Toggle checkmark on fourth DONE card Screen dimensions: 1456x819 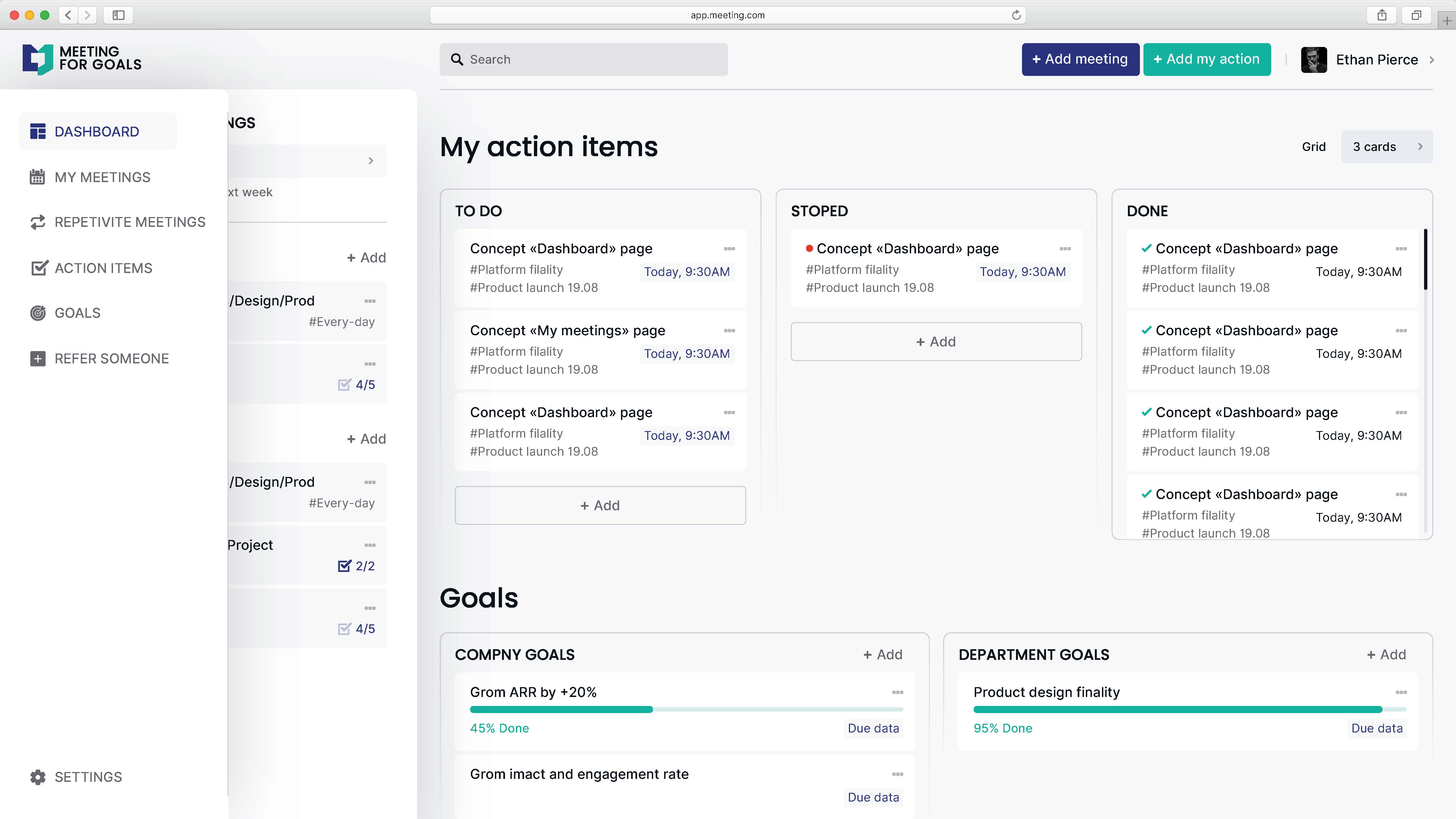(x=1146, y=494)
